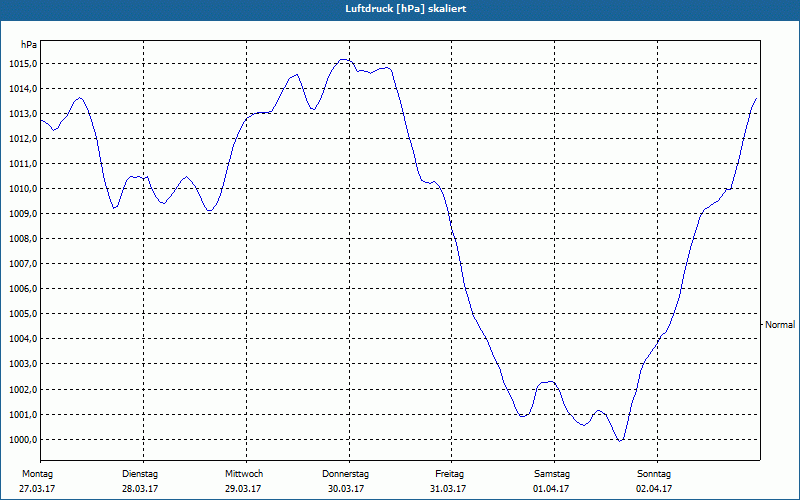800x500 pixels.
Task: Click the 1002,0 axis value
Action: (23, 389)
